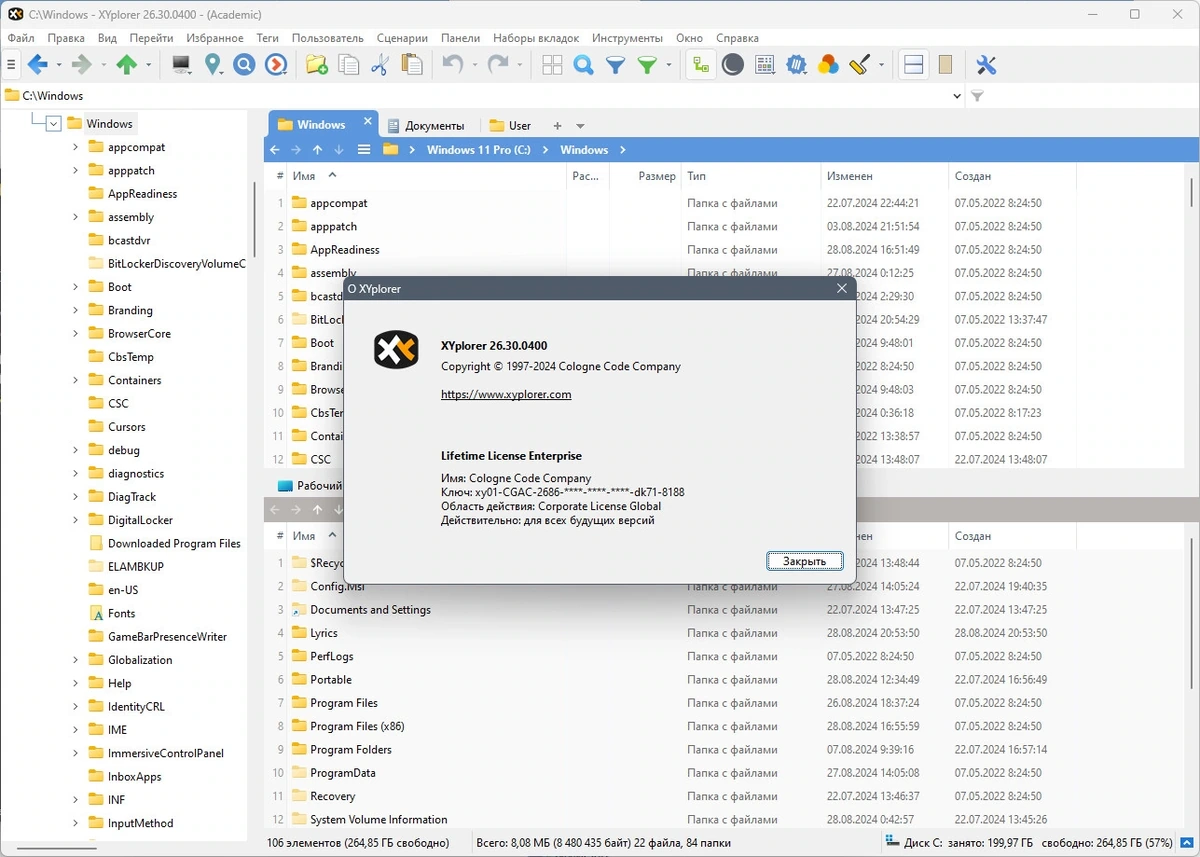1200x857 pixels.
Task: Toggle the address bar funnel filter
Action: (x=978, y=96)
